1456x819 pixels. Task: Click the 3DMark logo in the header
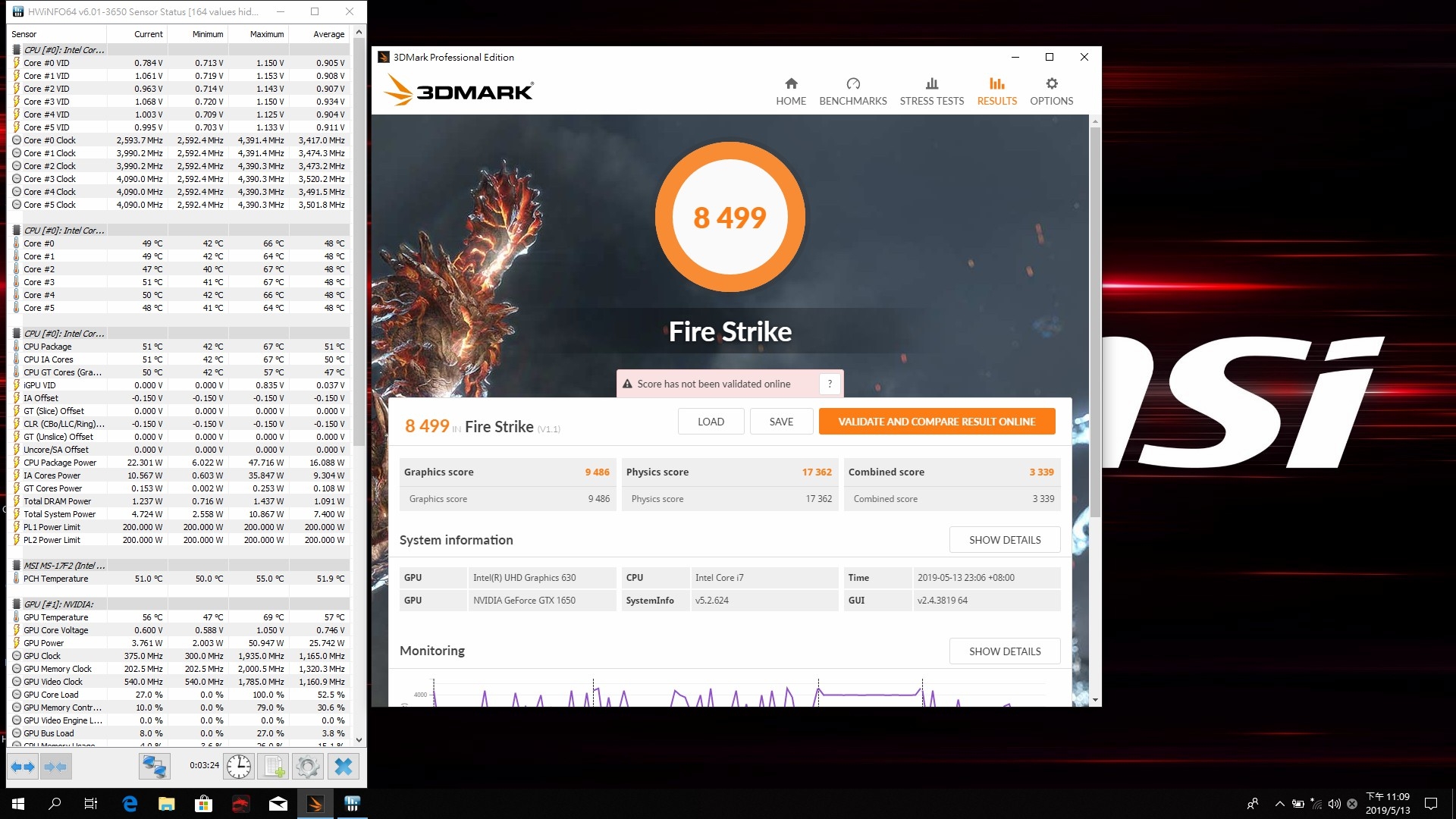pyautogui.click(x=459, y=91)
